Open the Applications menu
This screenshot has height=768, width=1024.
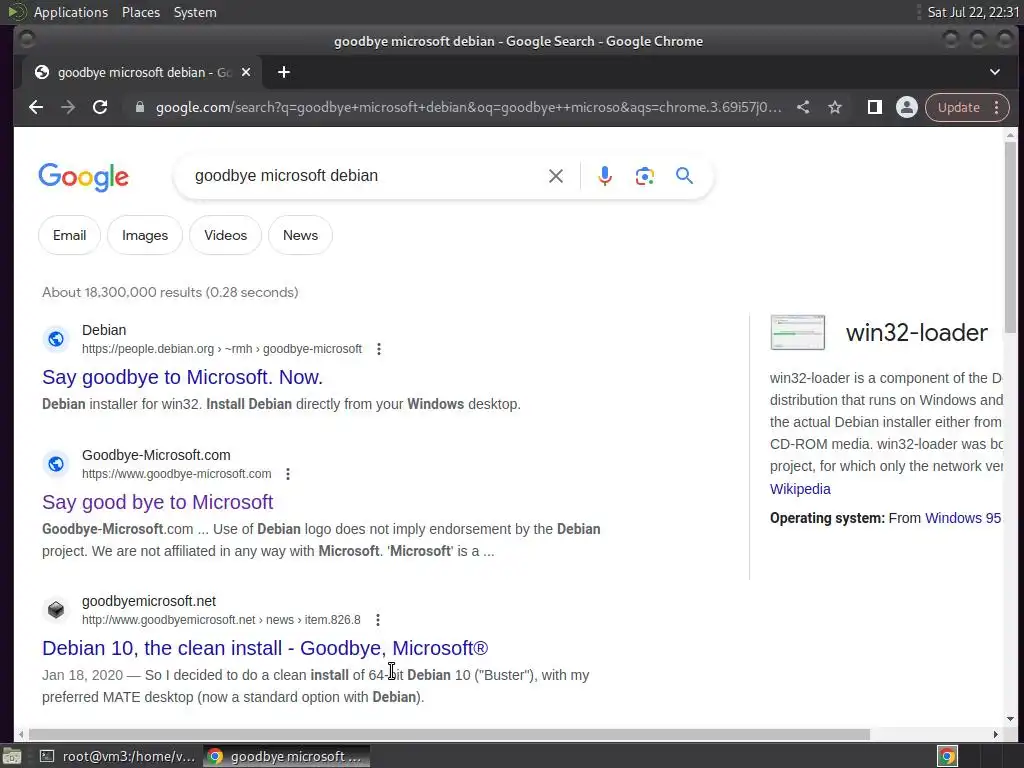point(71,12)
